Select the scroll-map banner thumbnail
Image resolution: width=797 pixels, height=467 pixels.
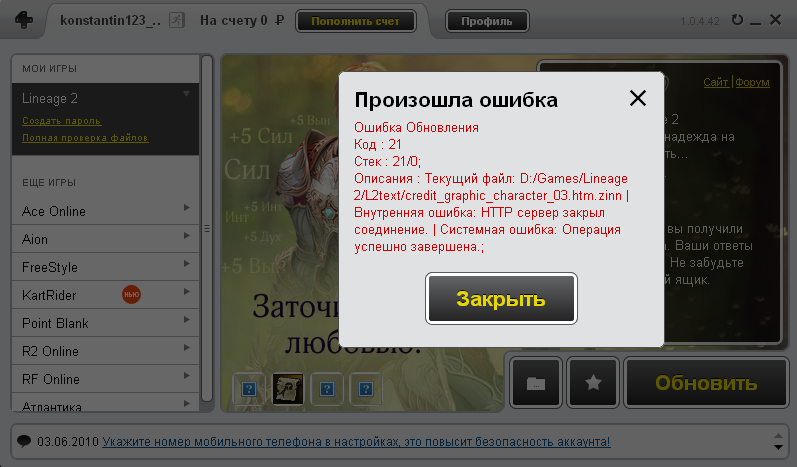[x=288, y=389]
